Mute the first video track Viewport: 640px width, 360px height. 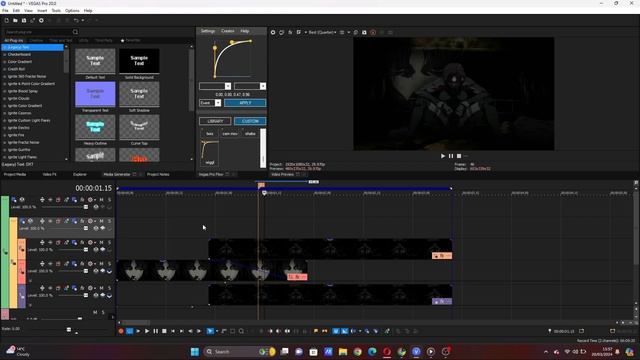coord(101,200)
